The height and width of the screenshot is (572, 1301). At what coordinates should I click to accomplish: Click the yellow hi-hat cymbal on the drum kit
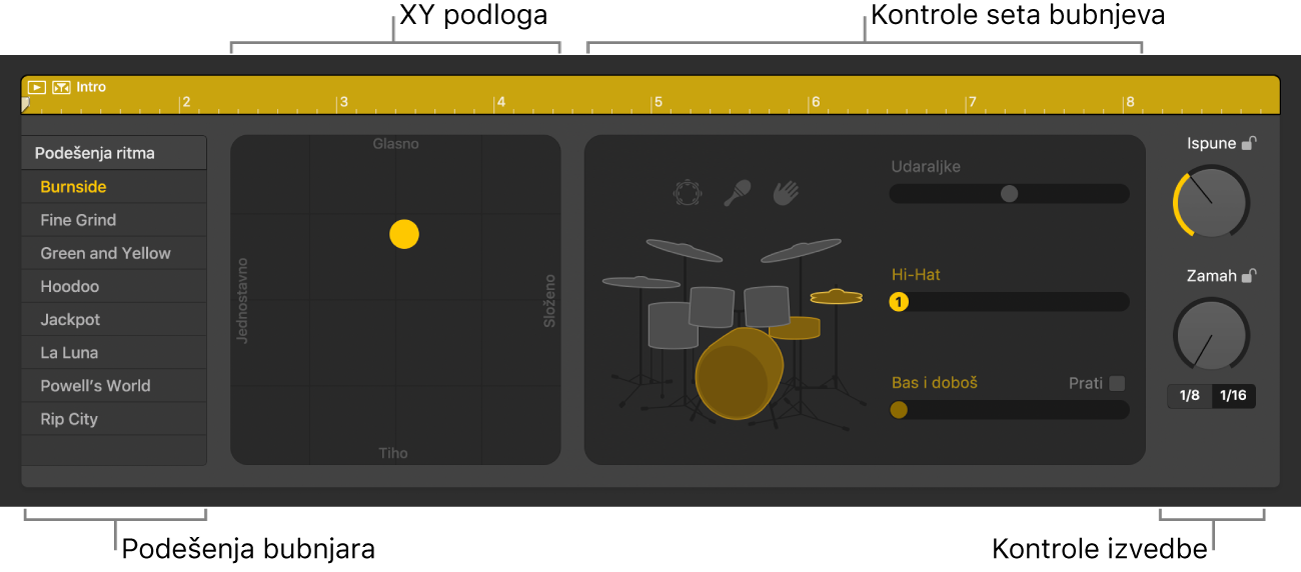[x=837, y=296]
